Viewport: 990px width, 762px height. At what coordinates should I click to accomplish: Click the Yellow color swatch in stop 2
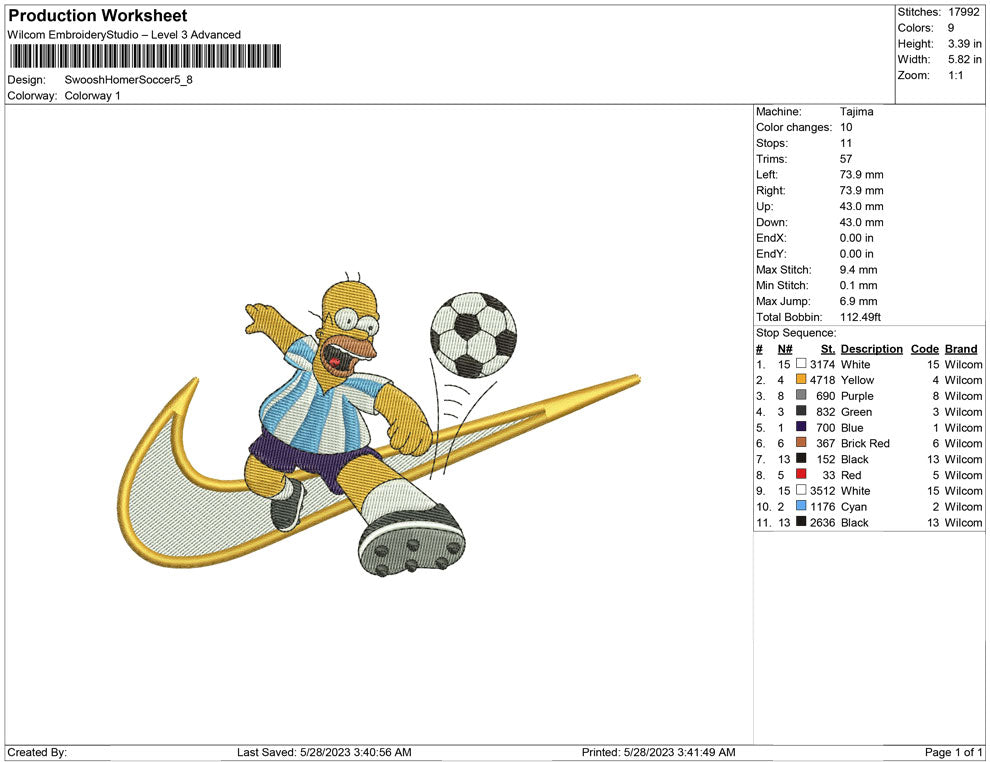[801, 379]
